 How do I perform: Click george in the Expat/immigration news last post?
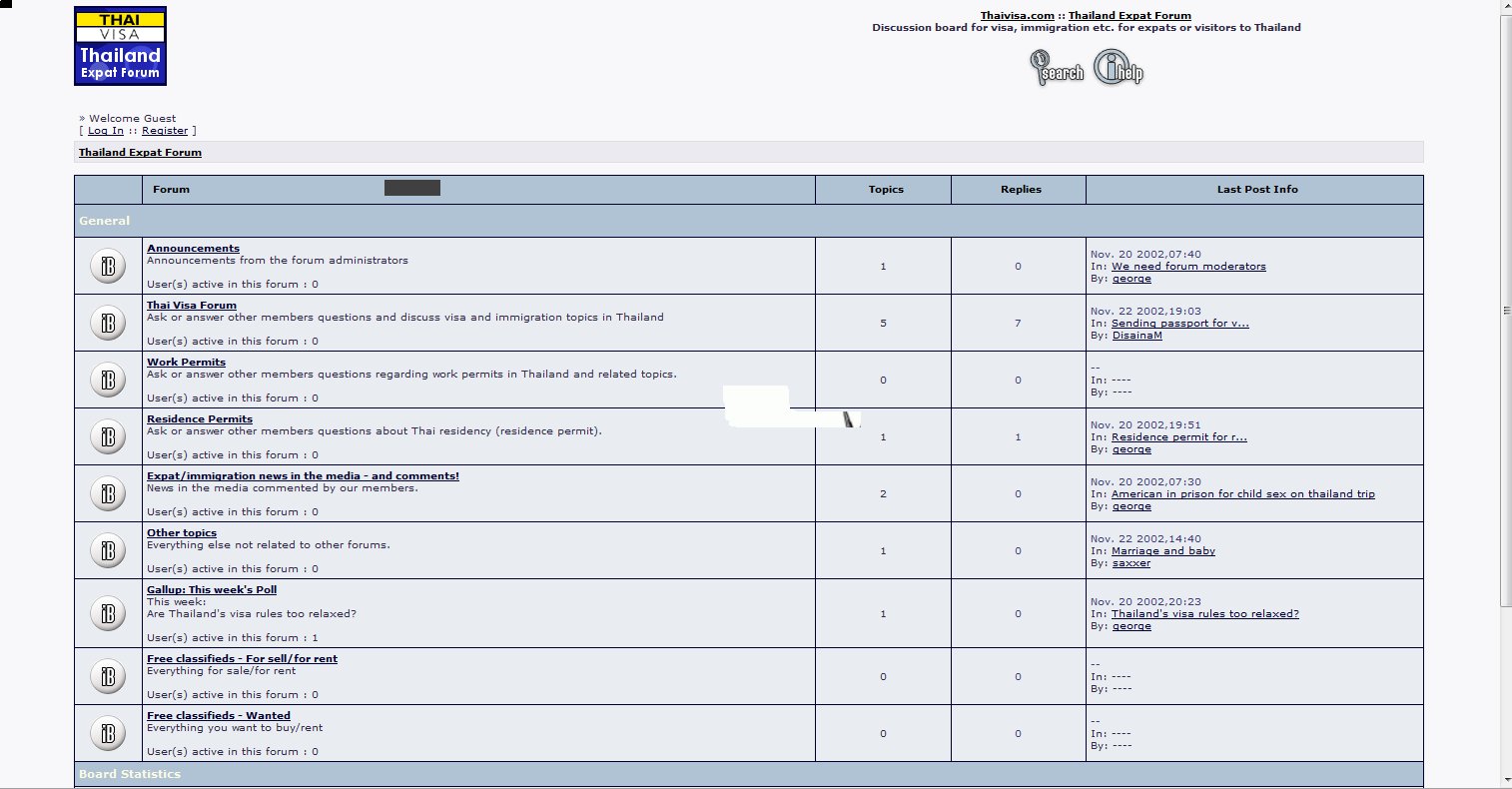[1132, 506]
